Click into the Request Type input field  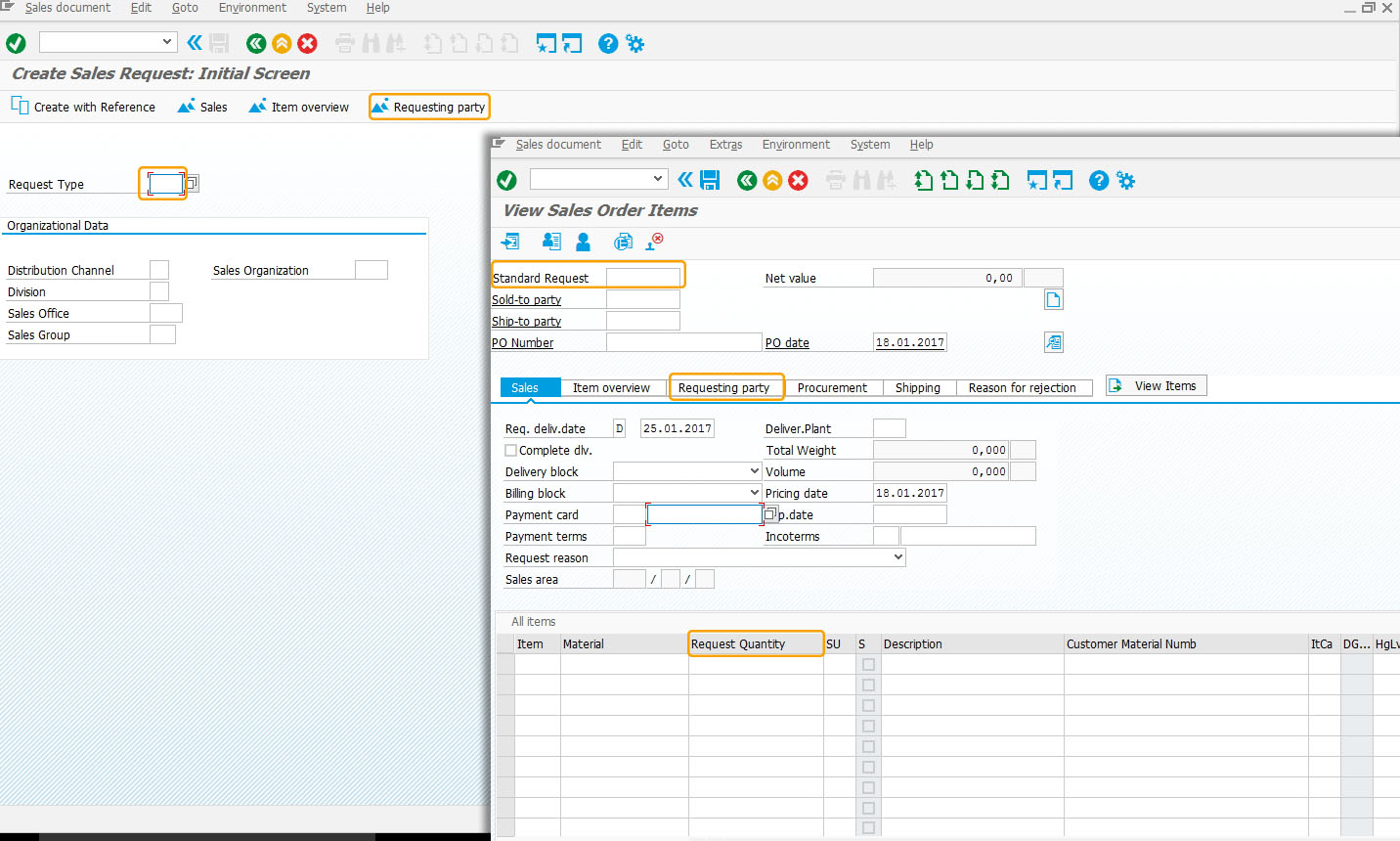[x=165, y=183]
